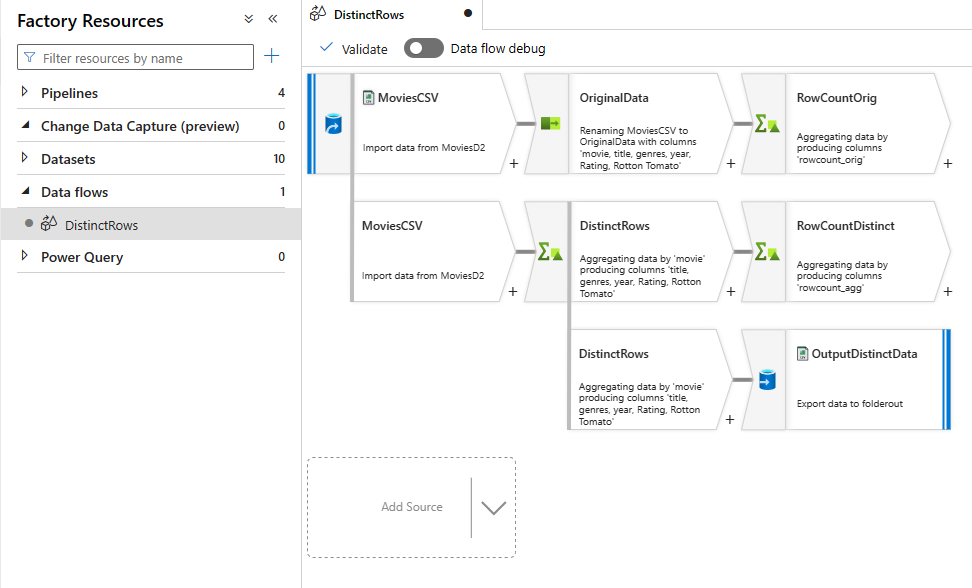Collapse the Factory Resources panel with chevrons
Image resolution: width=972 pixels, height=588 pixels.
(272, 18)
